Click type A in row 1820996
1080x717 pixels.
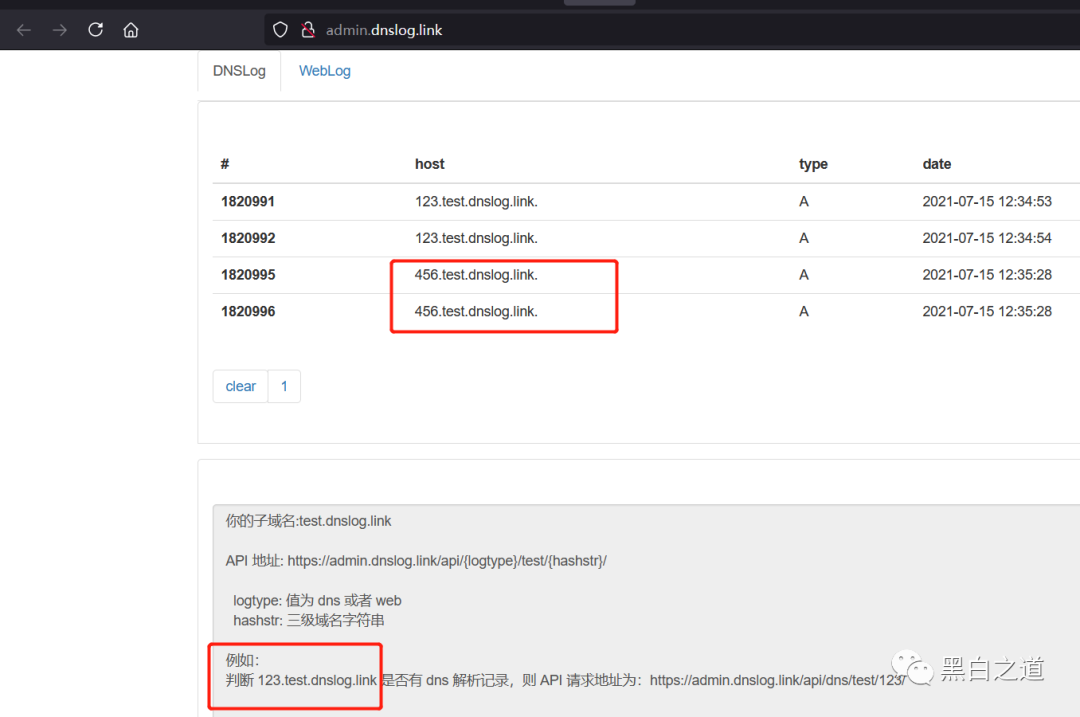click(804, 311)
